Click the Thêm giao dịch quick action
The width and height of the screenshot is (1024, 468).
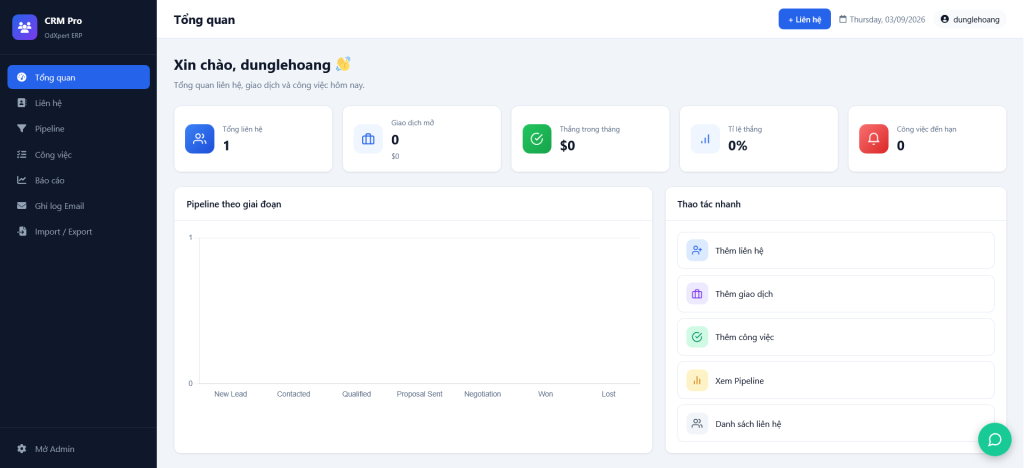click(835, 294)
